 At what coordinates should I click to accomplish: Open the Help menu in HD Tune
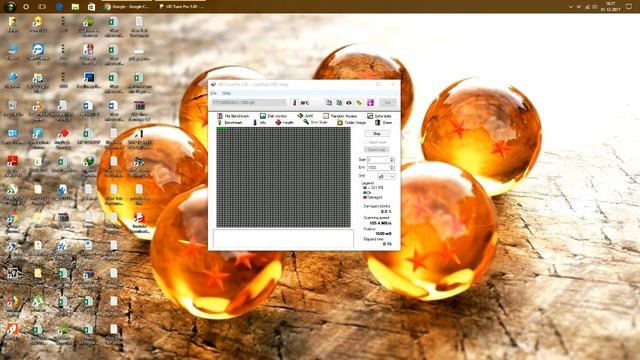pos(226,93)
